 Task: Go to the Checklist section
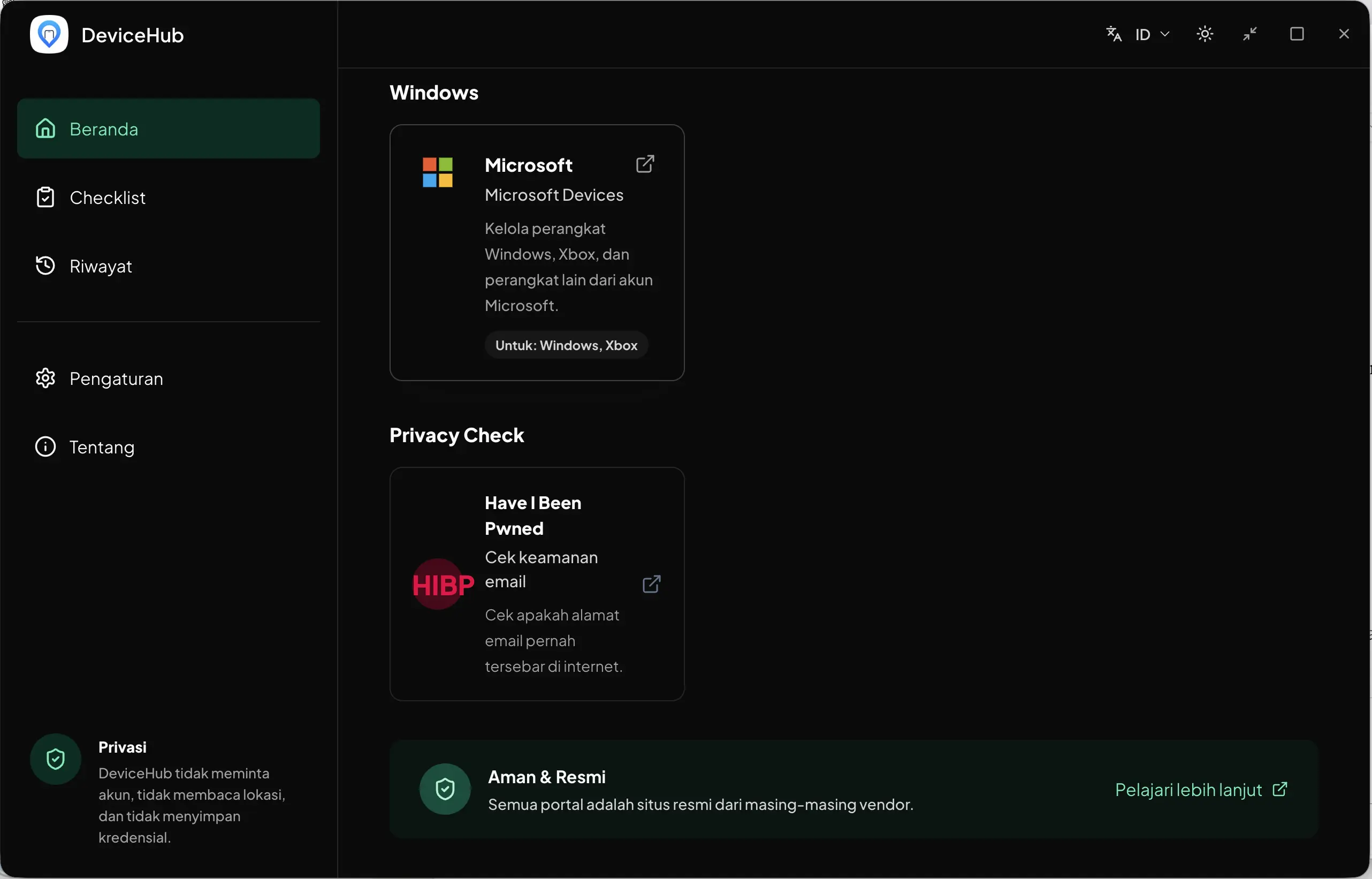pyautogui.click(x=169, y=198)
